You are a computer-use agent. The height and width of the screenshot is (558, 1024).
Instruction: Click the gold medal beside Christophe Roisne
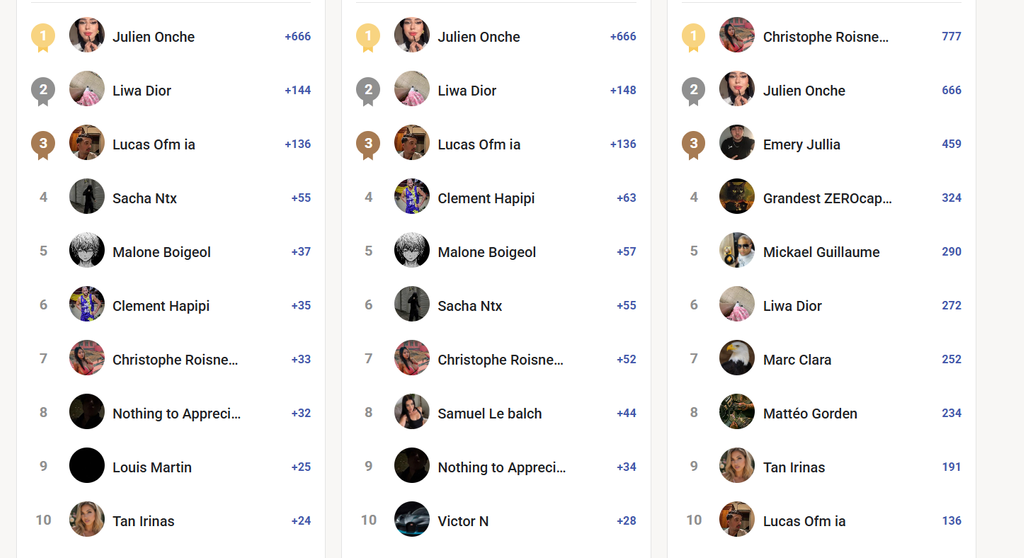pyautogui.click(x=694, y=37)
